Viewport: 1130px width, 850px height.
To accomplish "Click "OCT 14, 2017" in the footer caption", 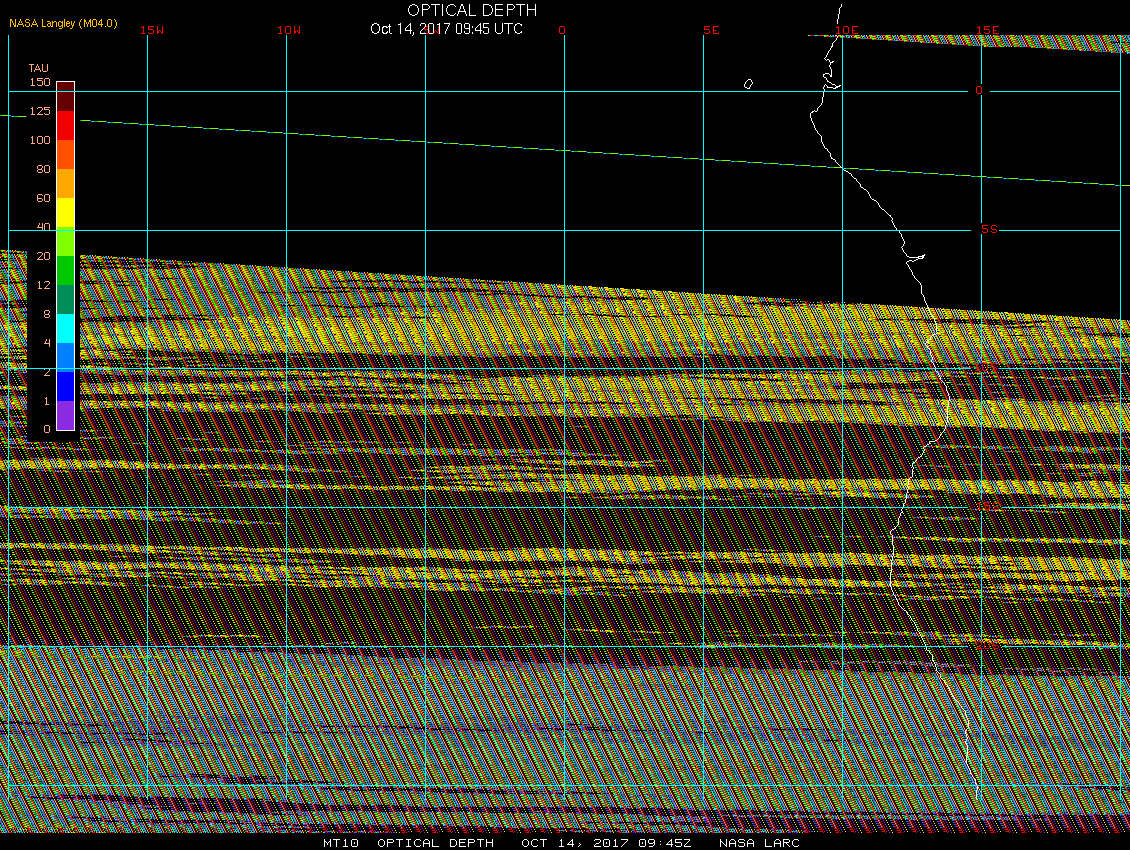I will tap(575, 842).
